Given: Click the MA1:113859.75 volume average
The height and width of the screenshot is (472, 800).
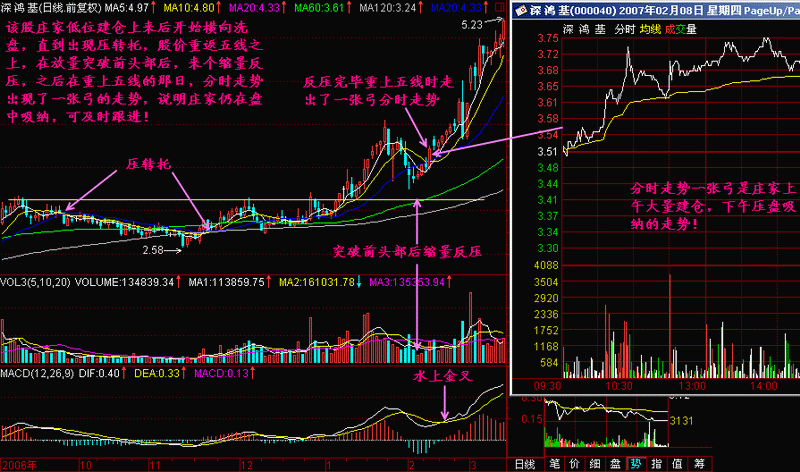Looking at the screenshot, I should [227, 282].
